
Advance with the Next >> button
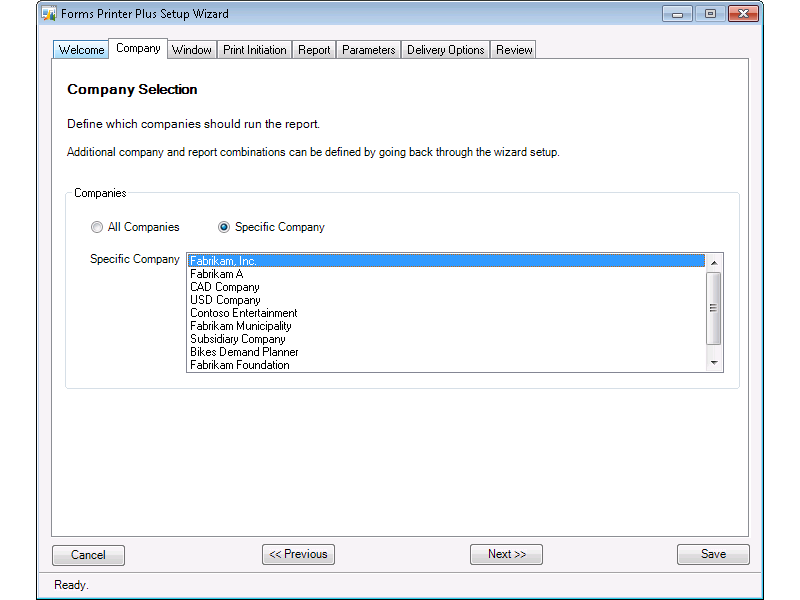[506, 554]
